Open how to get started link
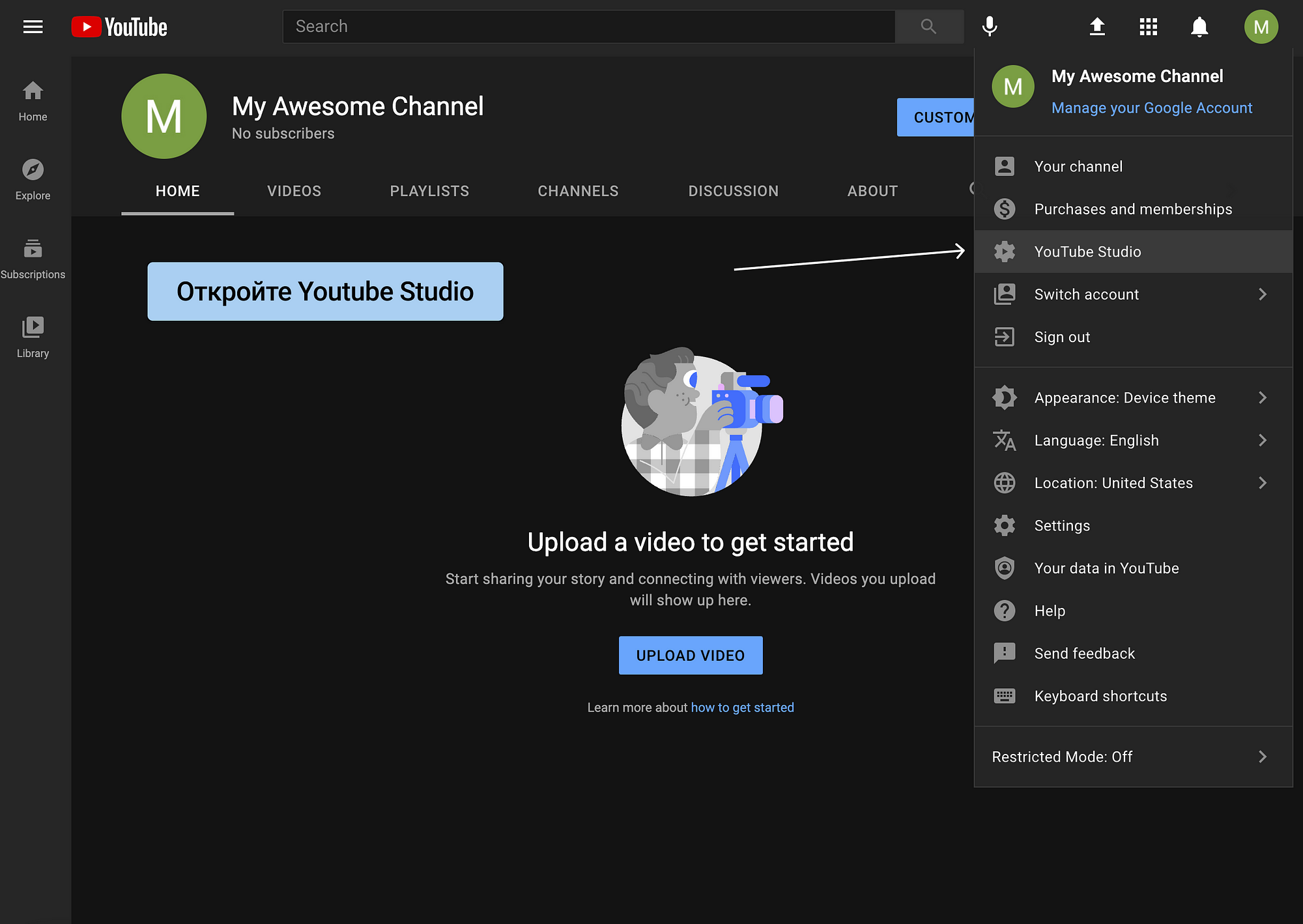 pyautogui.click(x=742, y=707)
